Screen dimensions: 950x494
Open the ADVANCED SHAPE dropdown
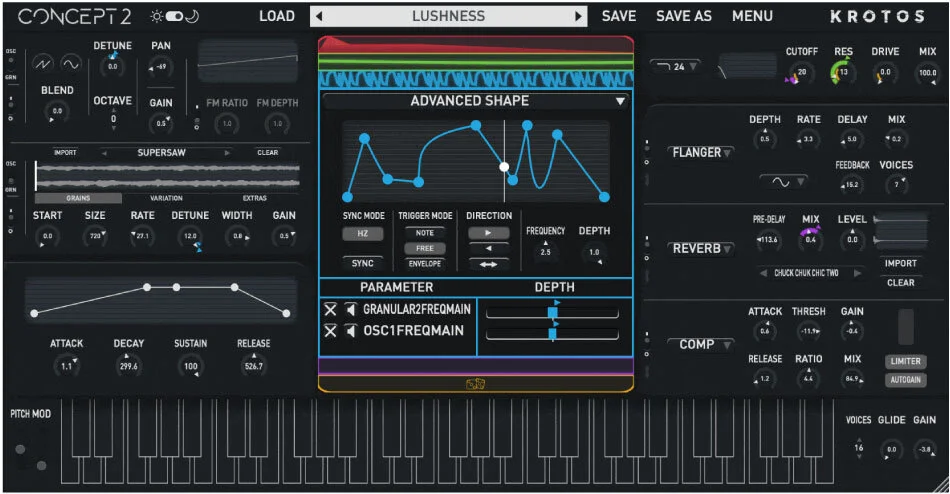[x=476, y=101]
